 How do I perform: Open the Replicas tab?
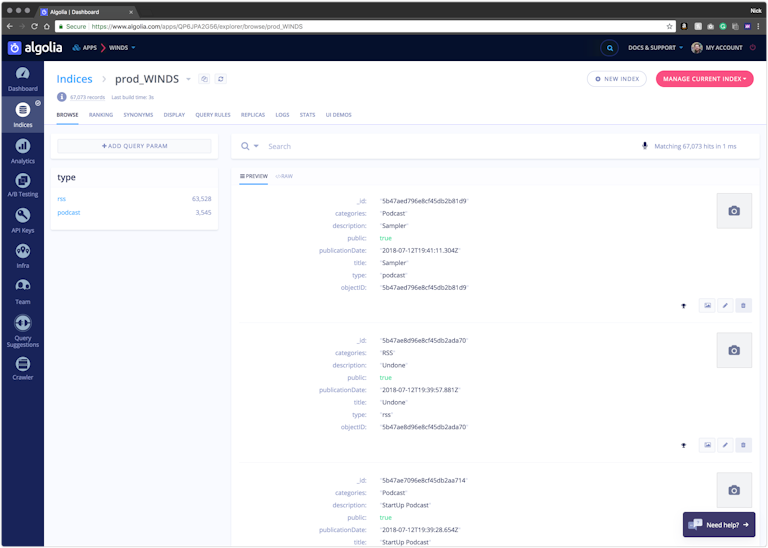(x=253, y=115)
